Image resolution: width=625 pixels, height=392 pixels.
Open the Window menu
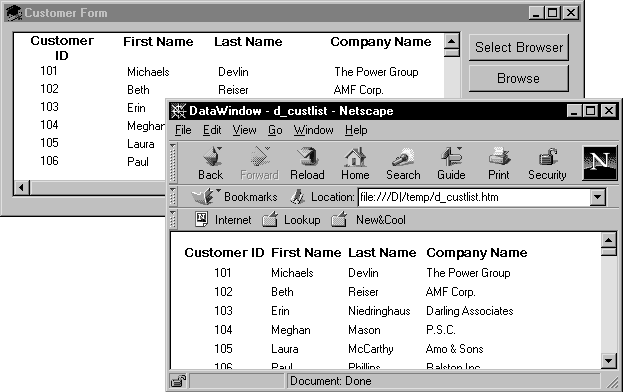[314, 130]
